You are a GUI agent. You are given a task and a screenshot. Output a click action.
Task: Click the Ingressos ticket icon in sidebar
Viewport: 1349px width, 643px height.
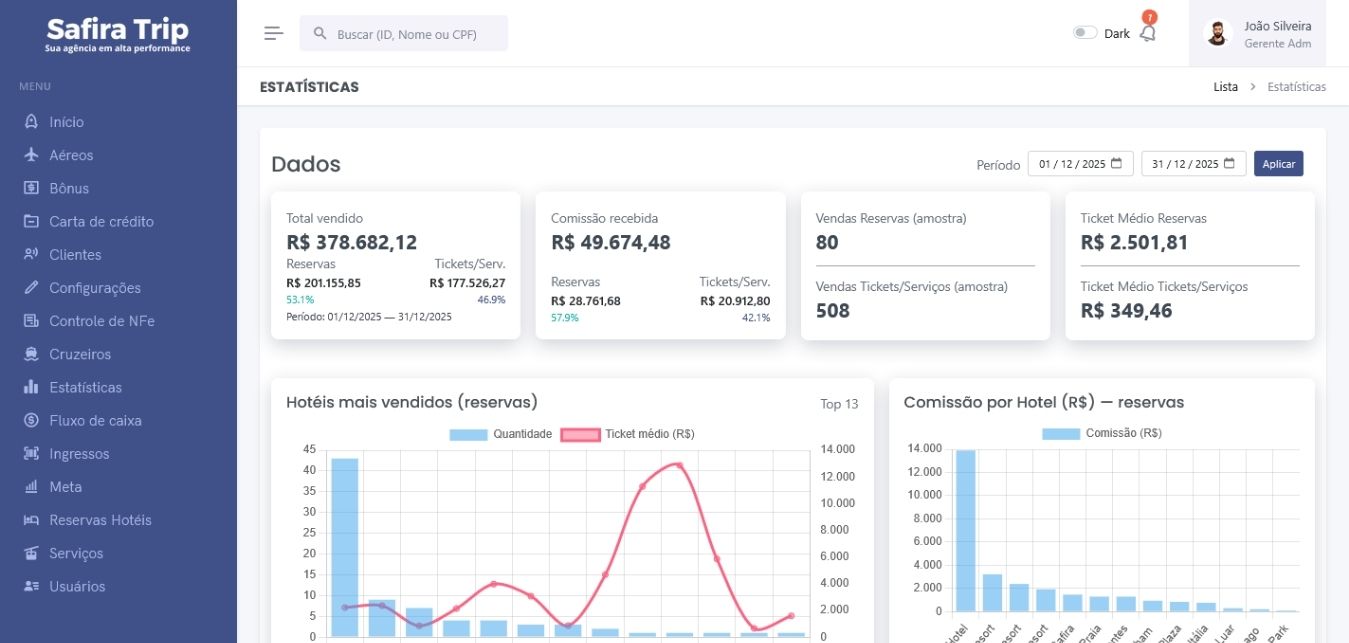point(31,454)
